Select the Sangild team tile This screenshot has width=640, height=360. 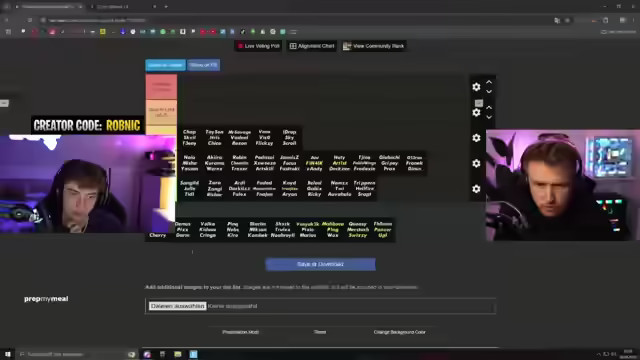click(189, 189)
